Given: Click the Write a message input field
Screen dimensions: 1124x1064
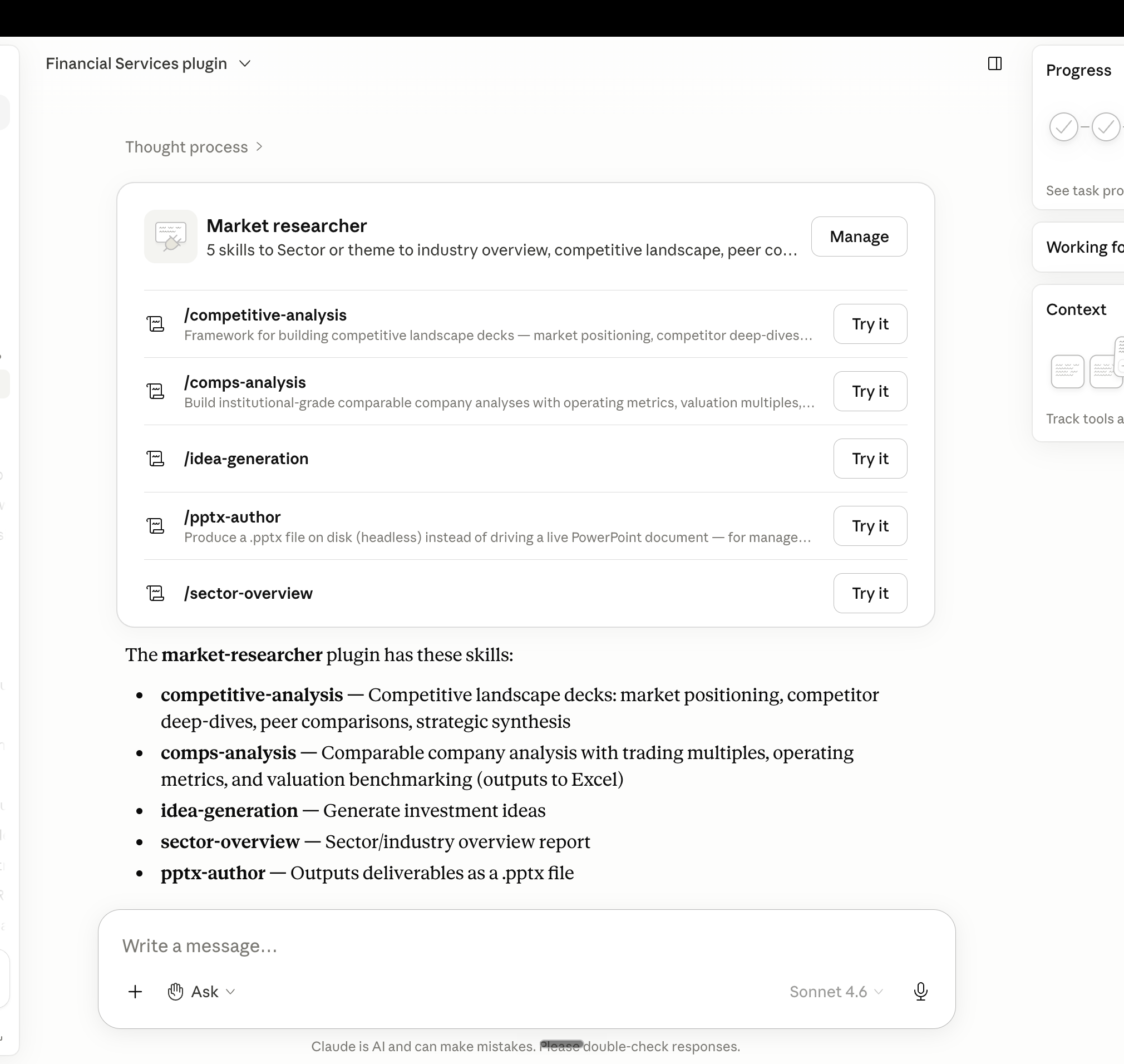Looking at the screenshot, I should coord(526,945).
